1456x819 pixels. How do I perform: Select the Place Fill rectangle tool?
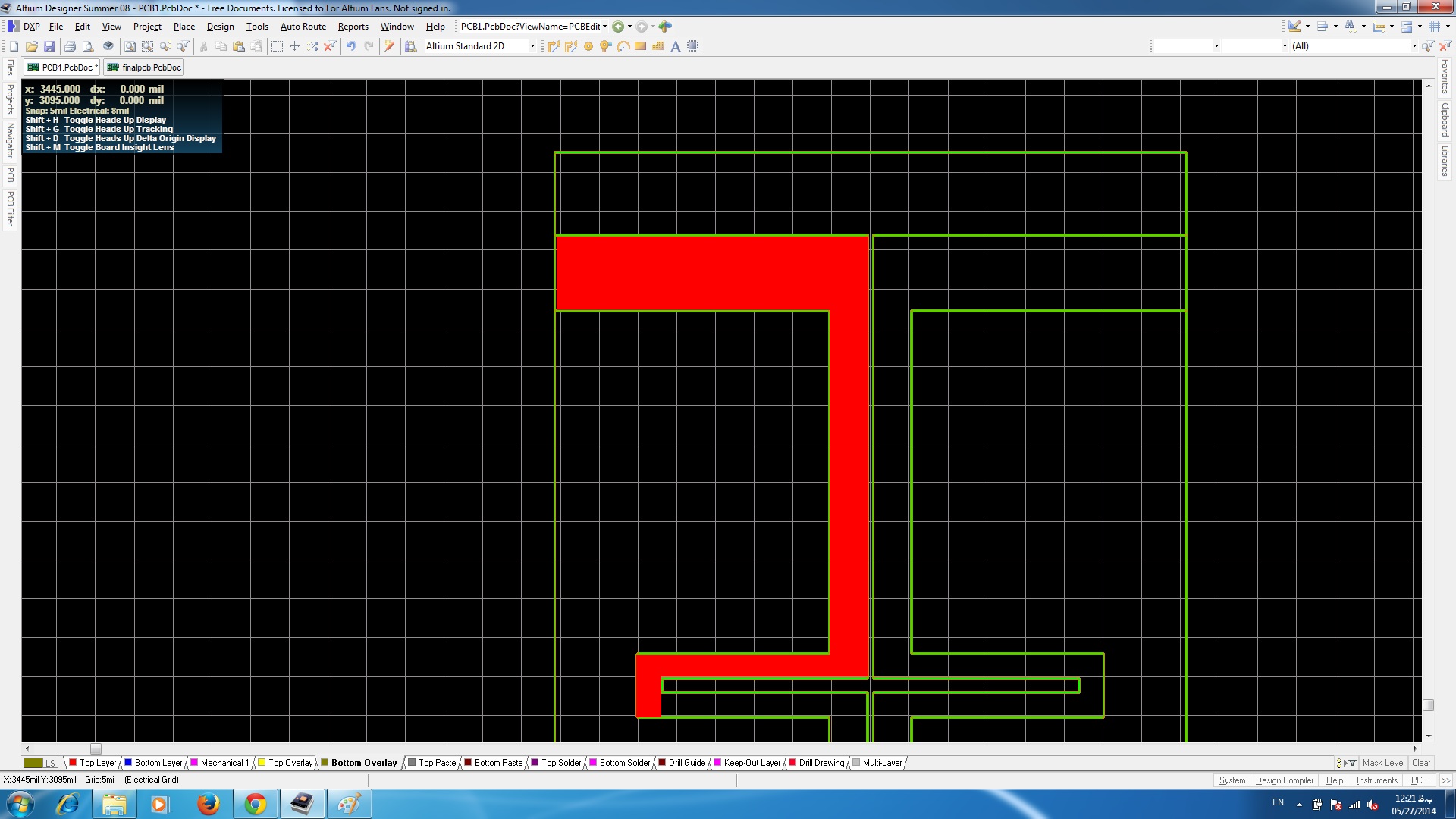640,46
